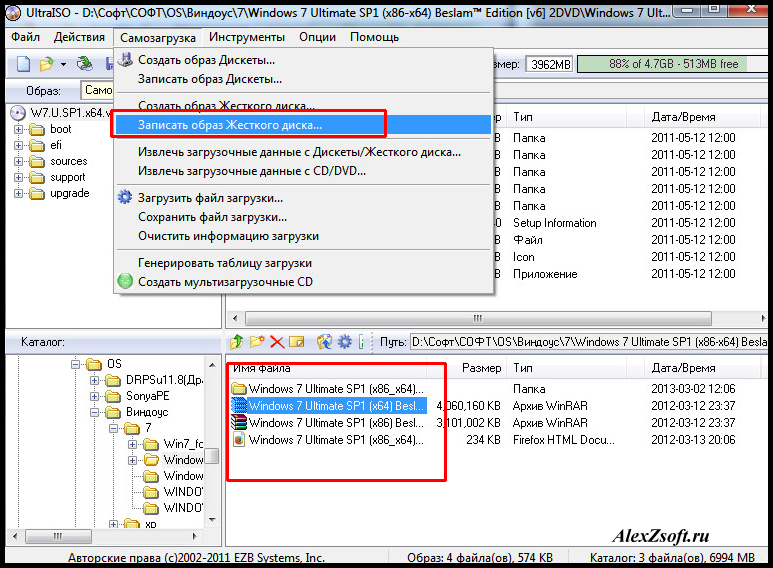The width and height of the screenshot is (773, 568).
Task: Click the blue gear settings icon in catalog toolbar
Action: click(x=345, y=341)
